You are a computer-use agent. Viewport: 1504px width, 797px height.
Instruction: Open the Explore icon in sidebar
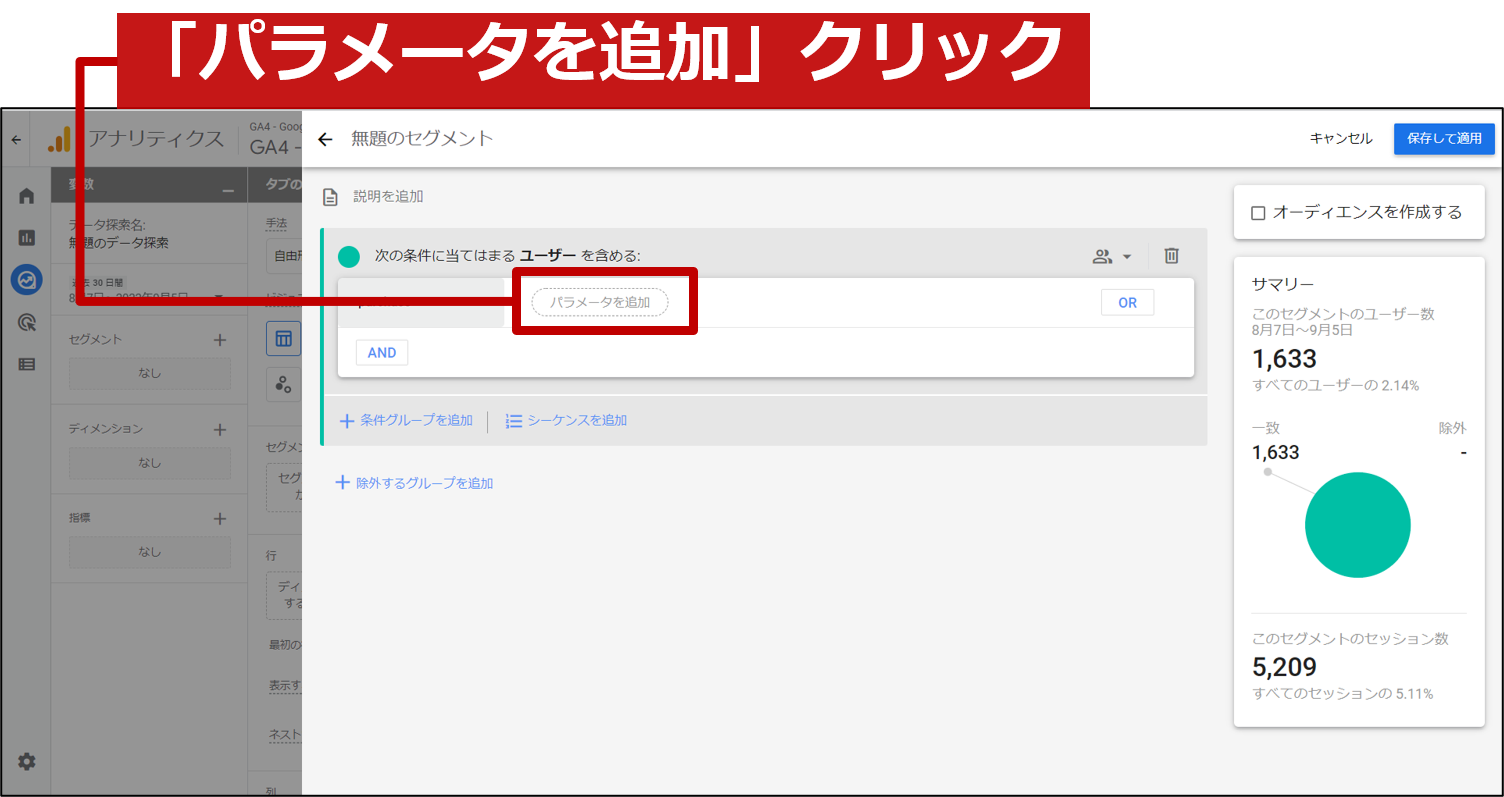click(x=27, y=280)
